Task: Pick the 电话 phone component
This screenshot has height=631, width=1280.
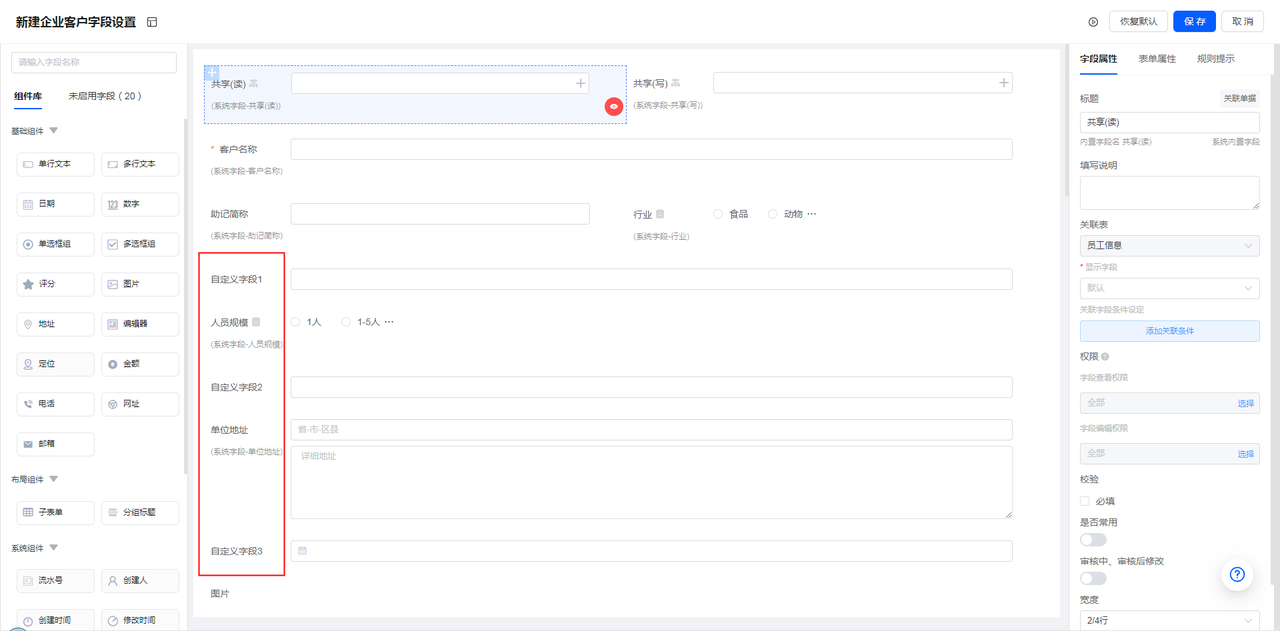Action: click(x=56, y=404)
